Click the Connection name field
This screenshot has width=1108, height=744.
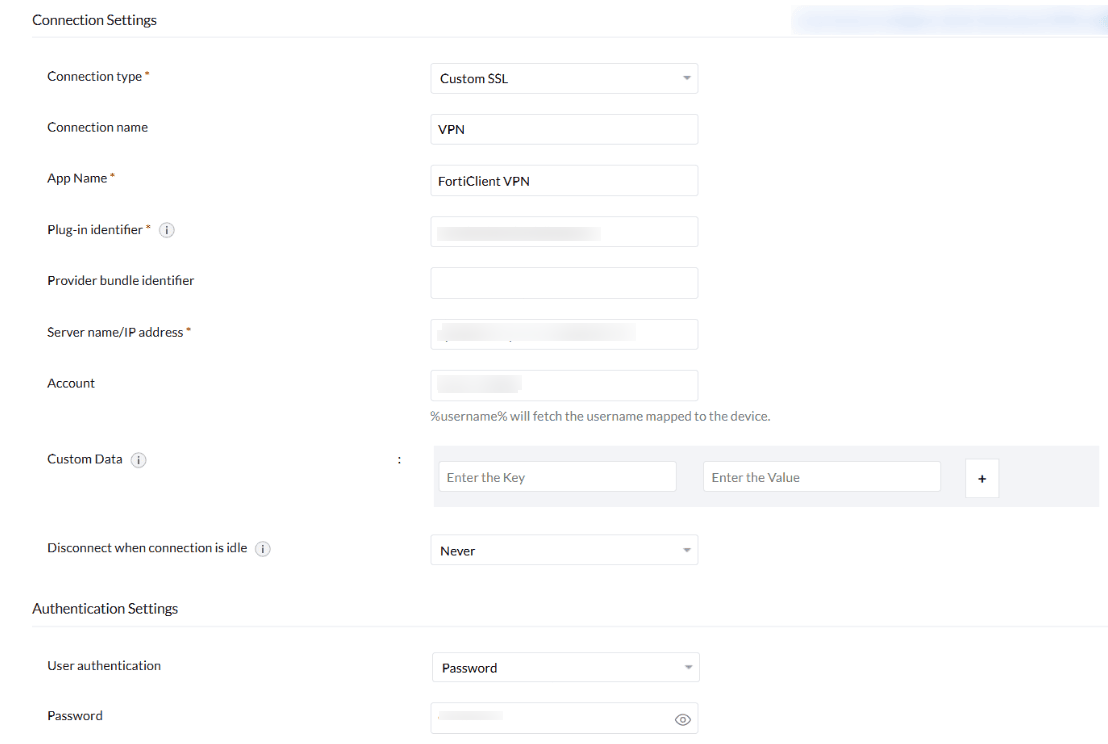click(x=564, y=129)
